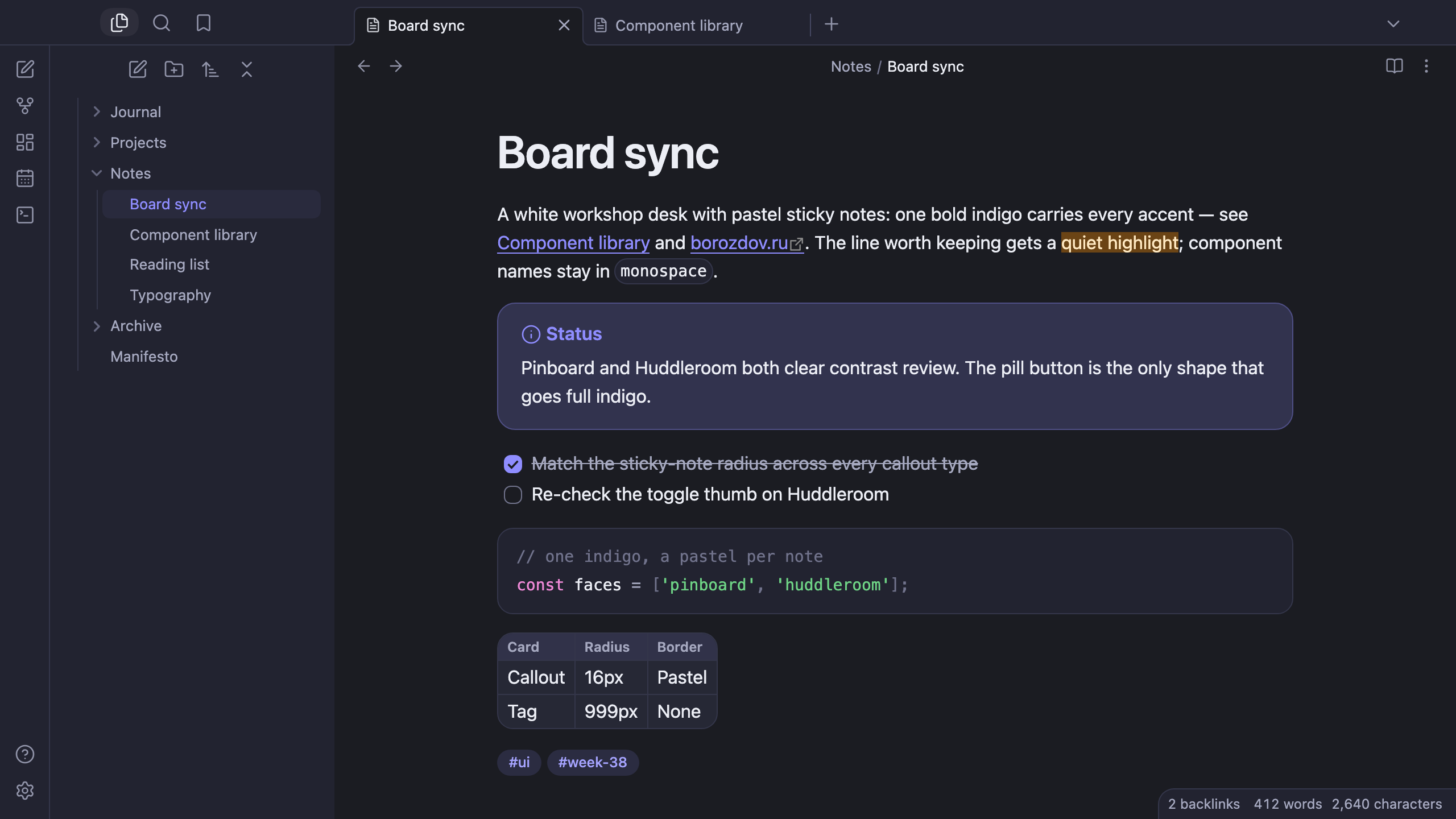Select the Board sync tab
This screenshot has width=1456, height=819.
click(x=469, y=26)
